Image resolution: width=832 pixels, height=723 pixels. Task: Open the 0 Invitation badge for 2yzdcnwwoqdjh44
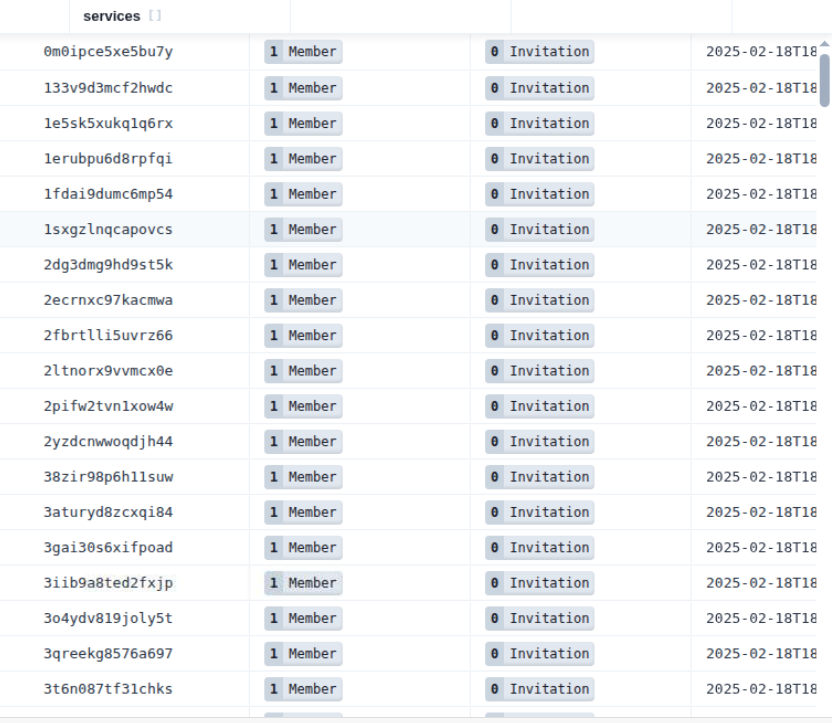pyautogui.click(x=539, y=441)
